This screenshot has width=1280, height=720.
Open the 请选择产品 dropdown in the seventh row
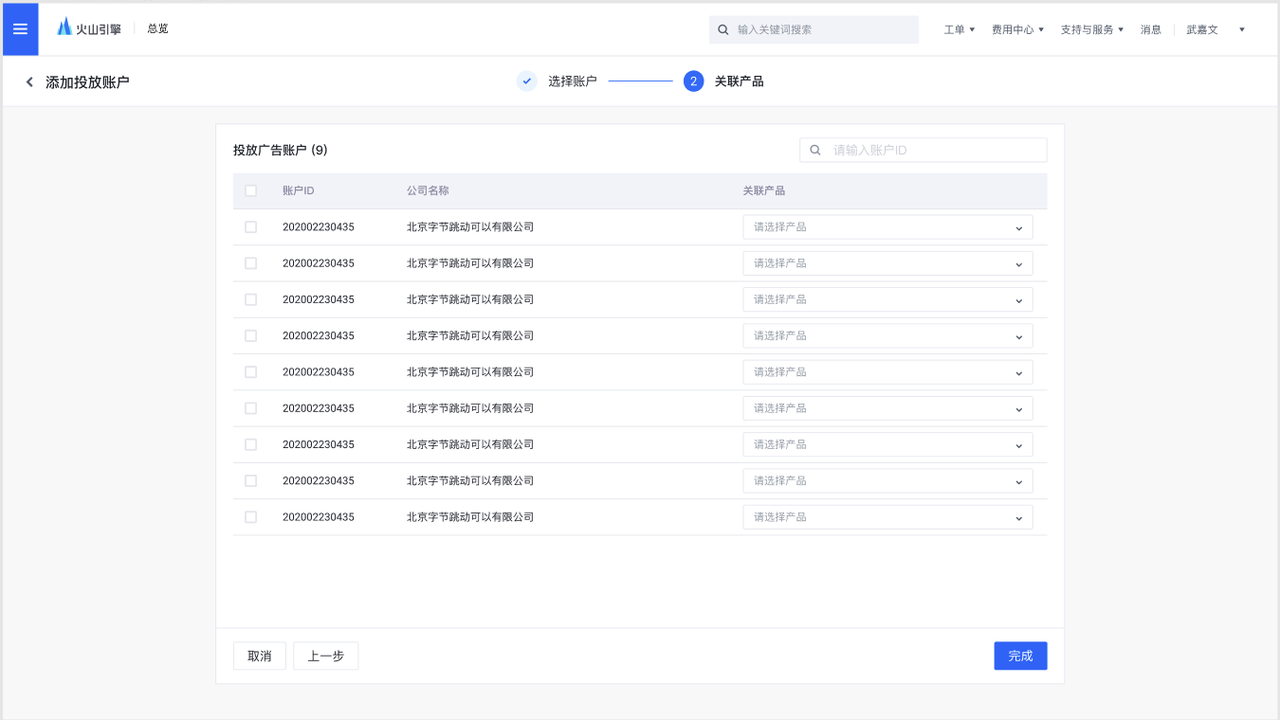[x=888, y=444]
